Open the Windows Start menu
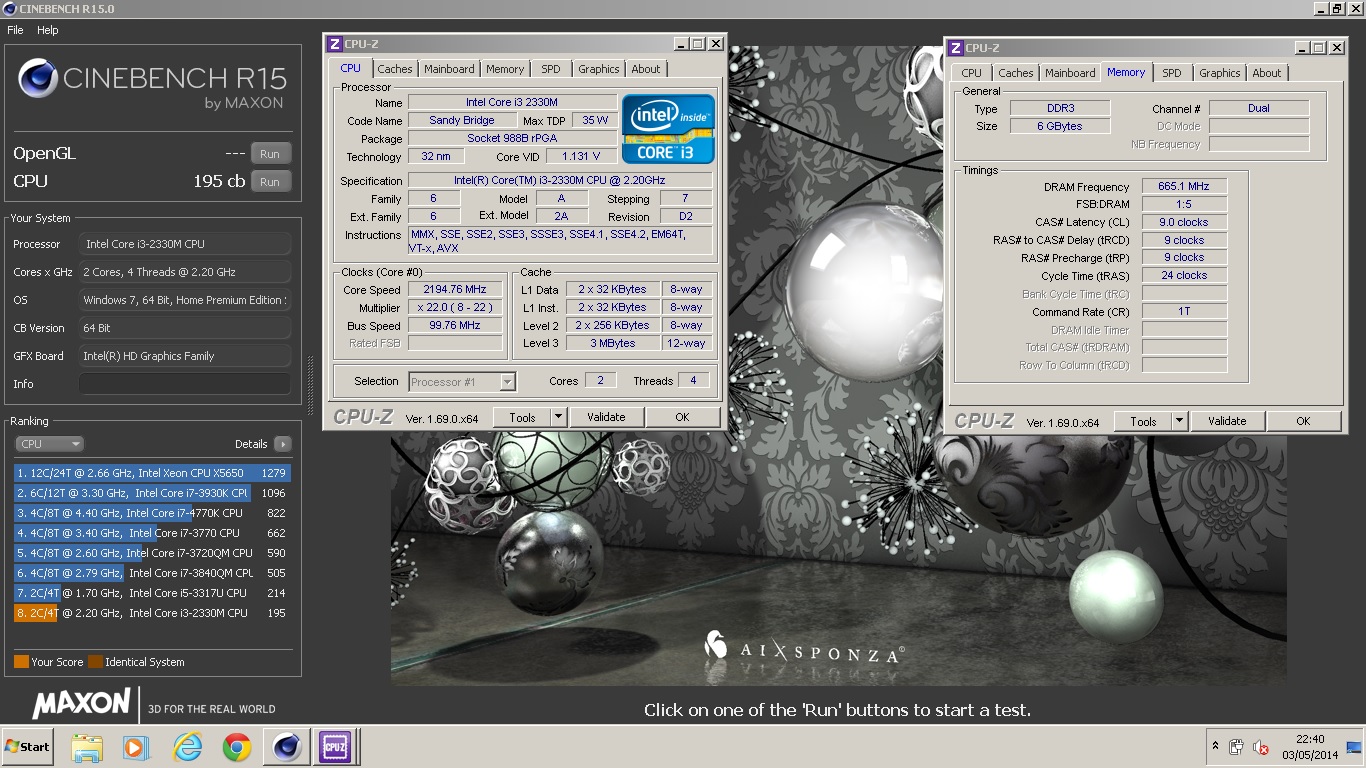The width and height of the screenshot is (1366, 768). point(27,747)
